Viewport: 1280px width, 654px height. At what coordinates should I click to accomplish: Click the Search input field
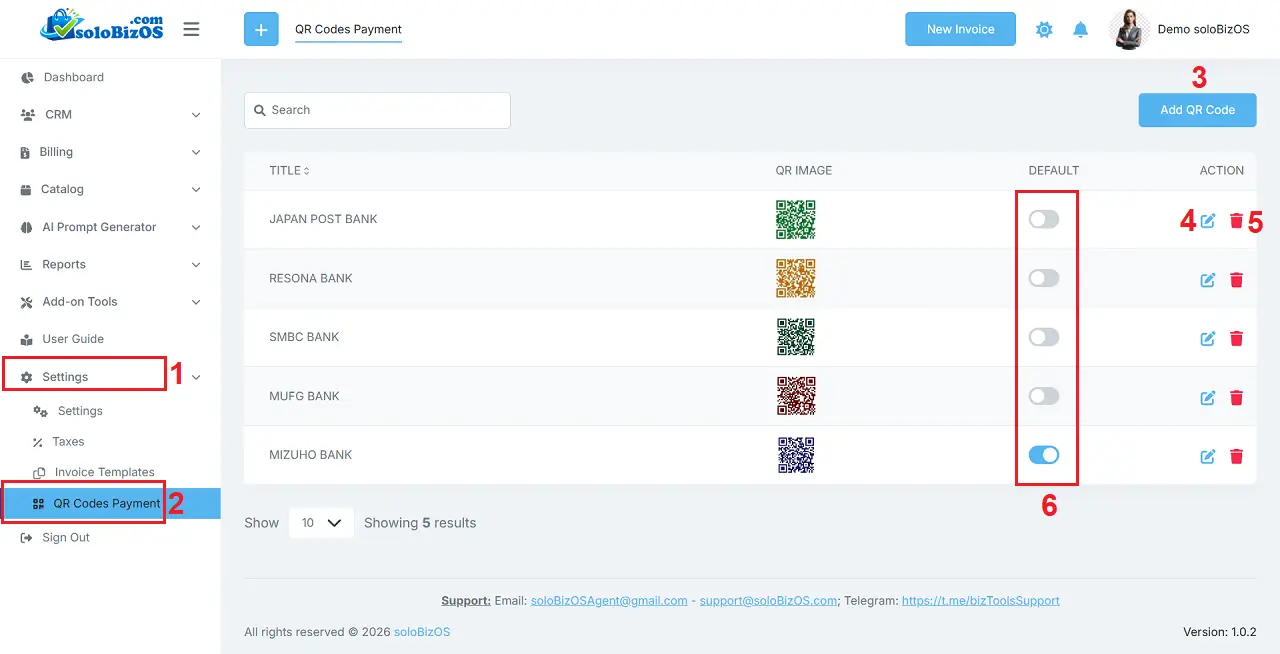pyautogui.click(x=377, y=110)
